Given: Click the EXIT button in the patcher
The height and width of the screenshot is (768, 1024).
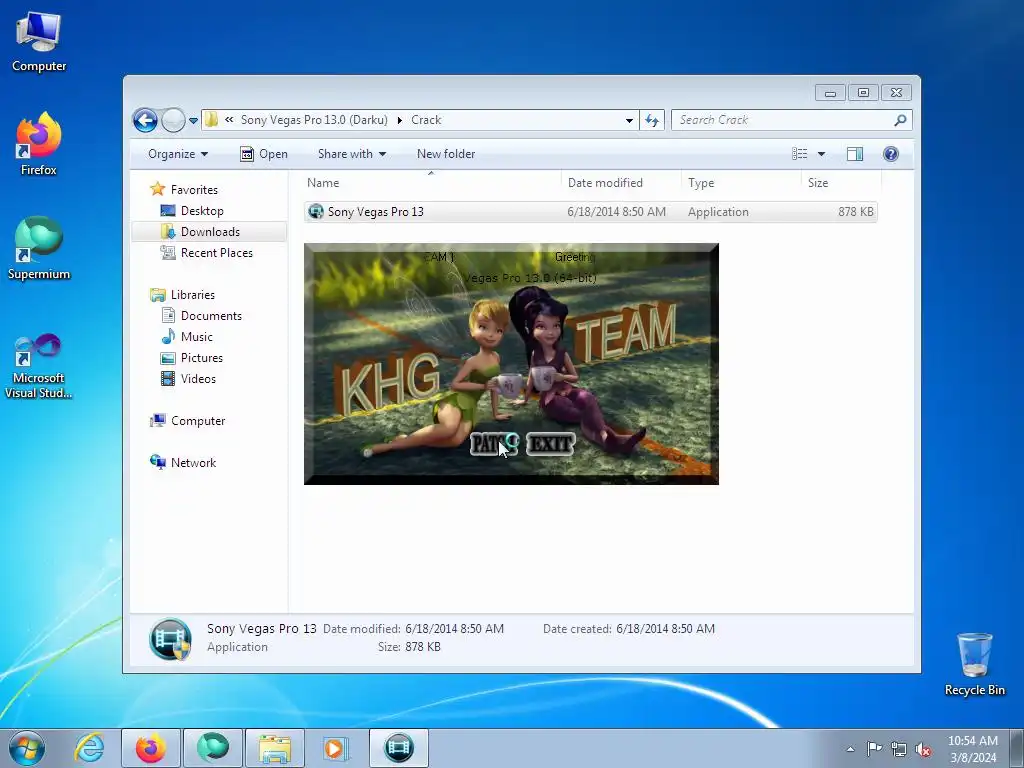Looking at the screenshot, I should coord(551,444).
